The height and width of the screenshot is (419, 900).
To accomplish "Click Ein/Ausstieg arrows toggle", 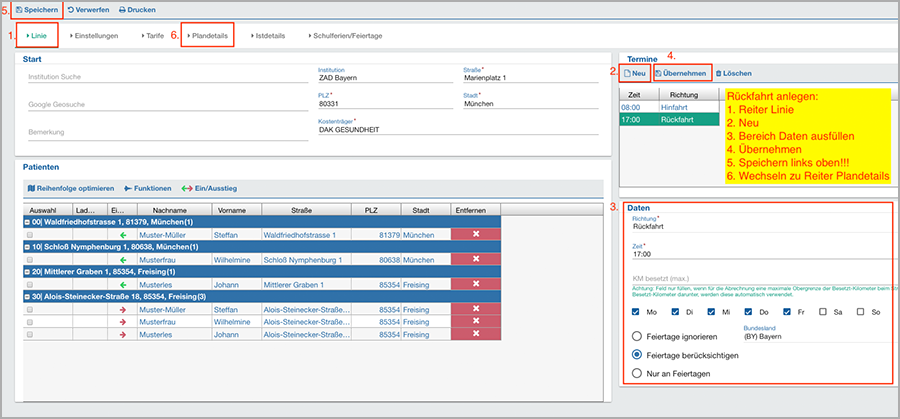I will pos(210,188).
